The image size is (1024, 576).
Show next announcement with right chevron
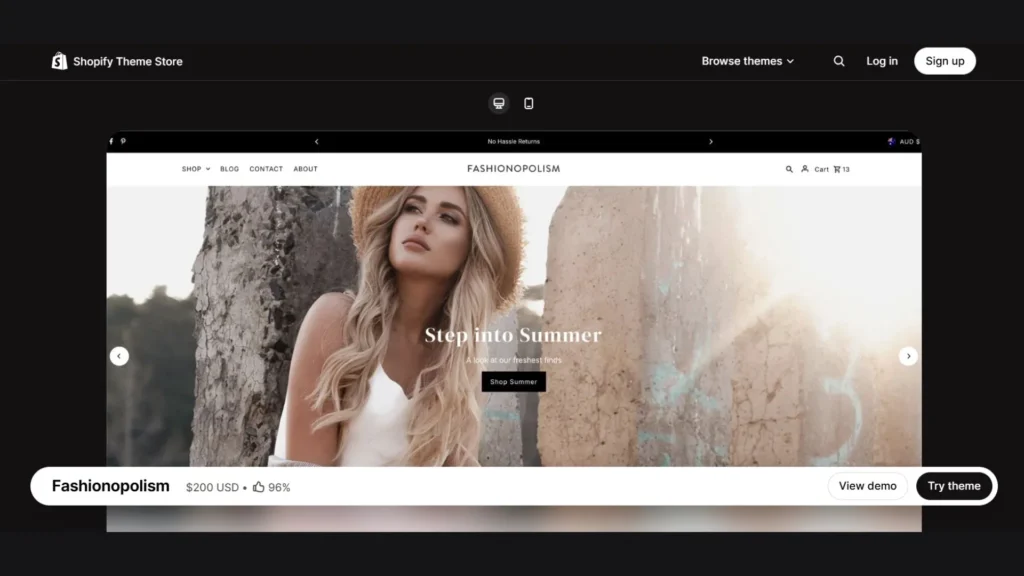(x=711, y=142)
